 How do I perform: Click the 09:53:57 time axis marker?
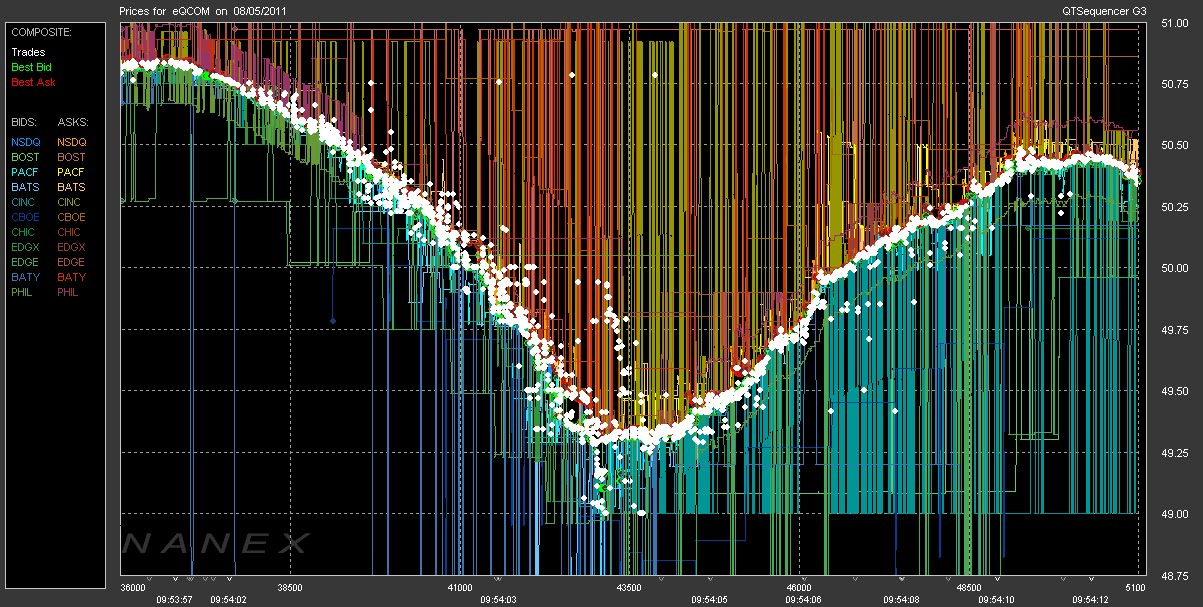(x=175, y=599)
